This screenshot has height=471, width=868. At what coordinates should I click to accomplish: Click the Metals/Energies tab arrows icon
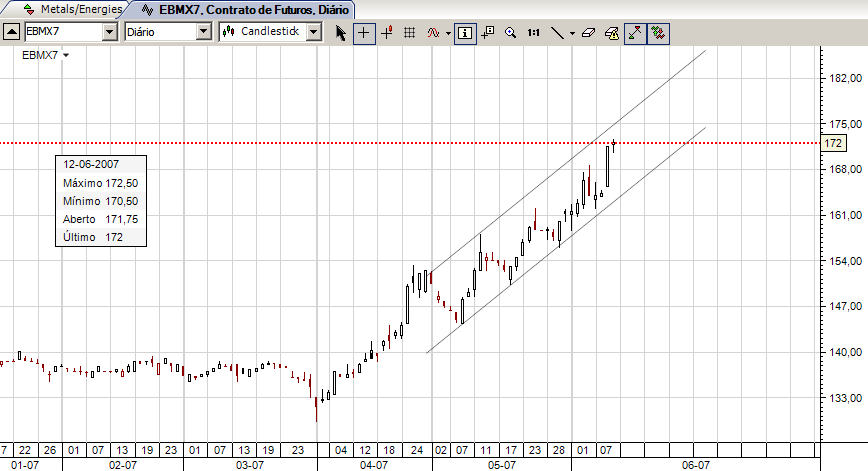29,9
